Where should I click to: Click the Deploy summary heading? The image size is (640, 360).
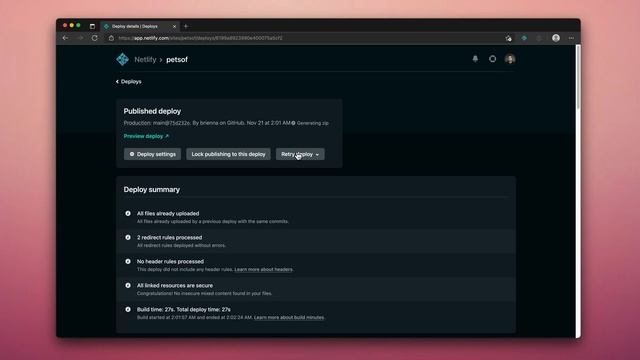click(151, 189)
